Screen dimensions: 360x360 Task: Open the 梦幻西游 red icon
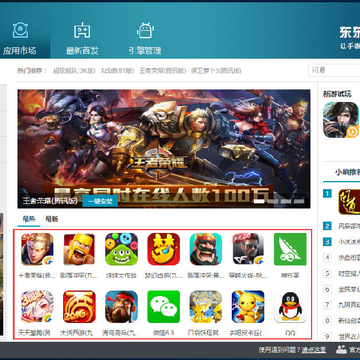click(x=164, y=249)
